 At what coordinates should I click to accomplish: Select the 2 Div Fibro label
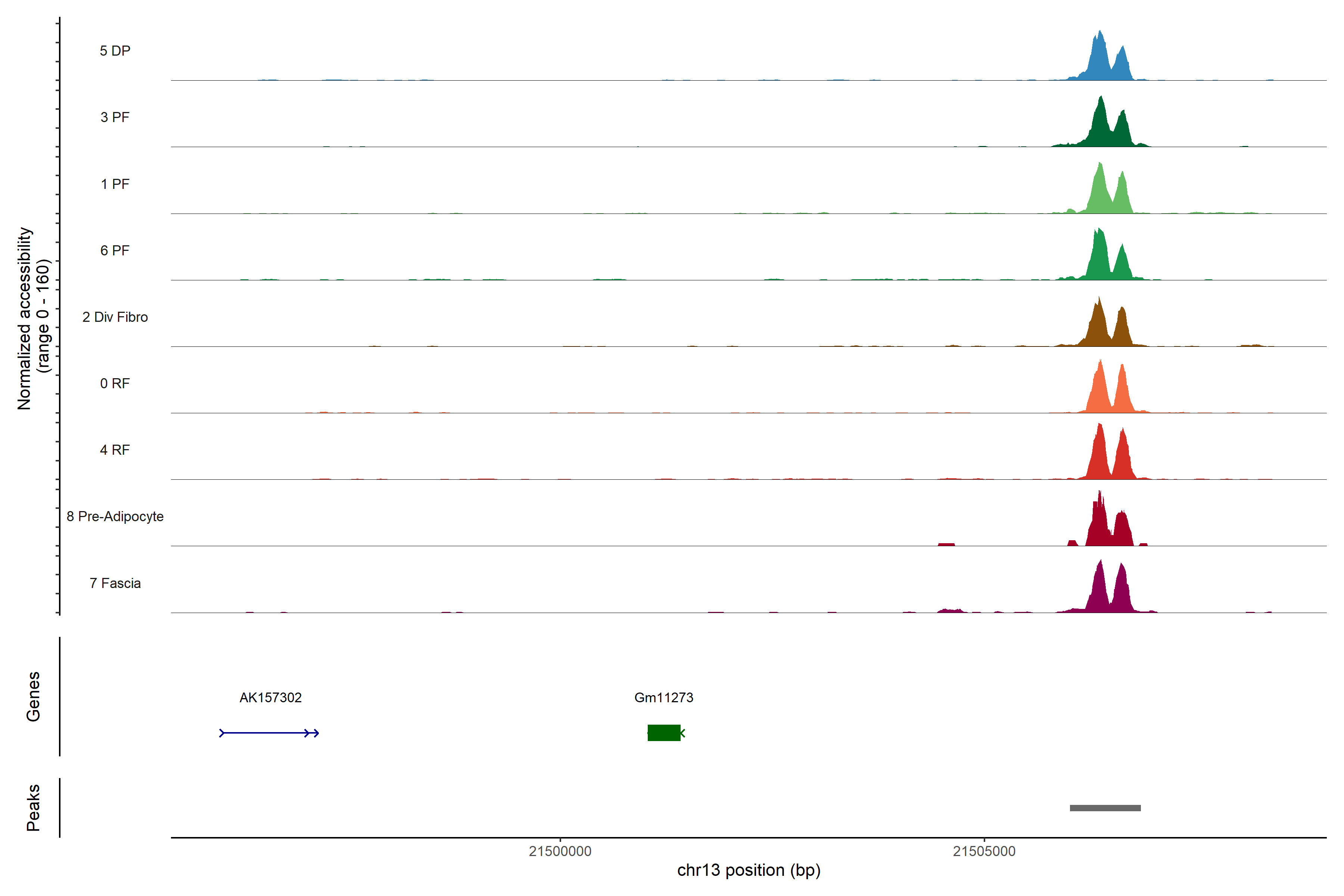point(115,317)
